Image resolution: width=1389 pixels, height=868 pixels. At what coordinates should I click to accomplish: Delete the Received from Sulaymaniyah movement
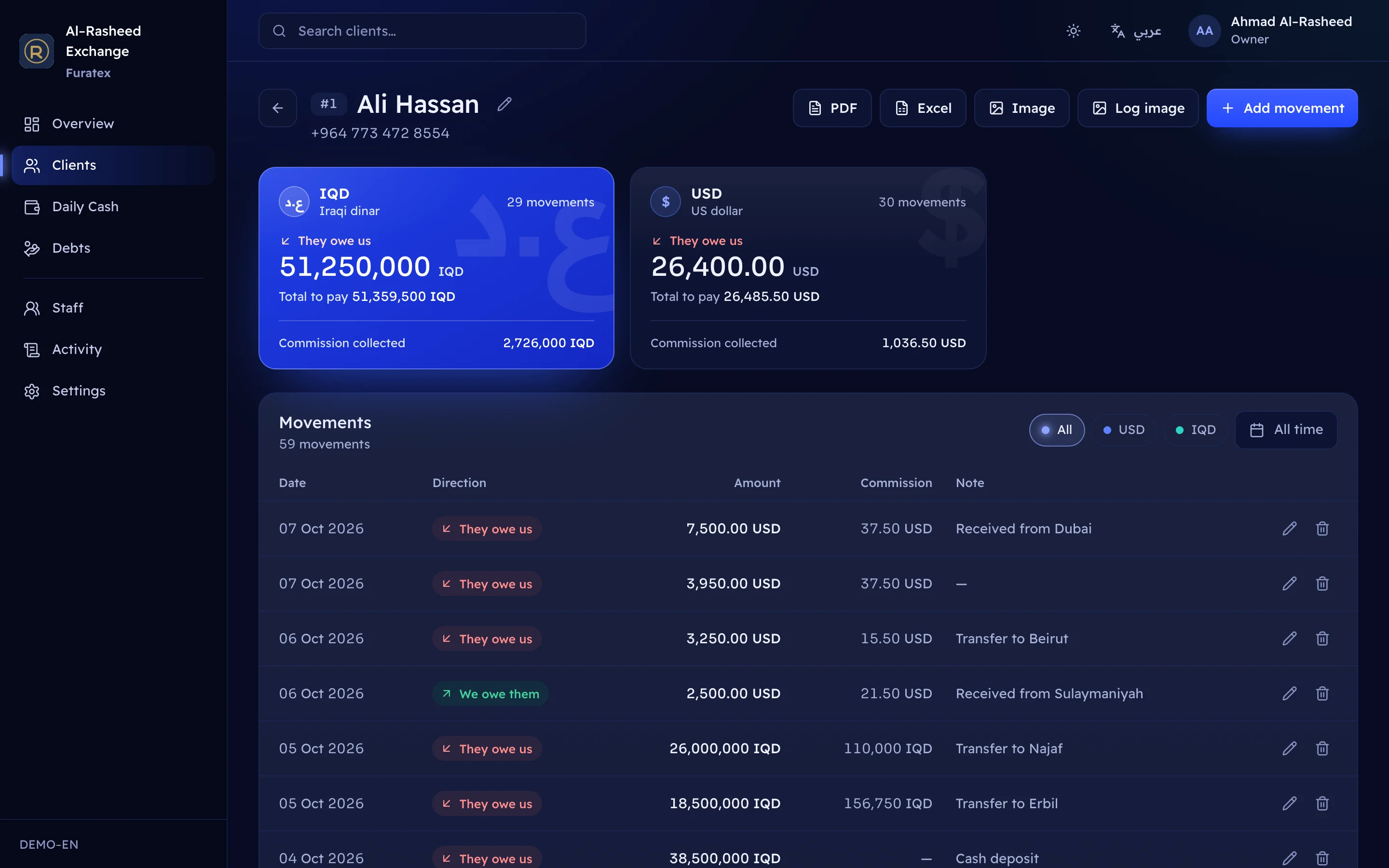tap(1322, 693)
